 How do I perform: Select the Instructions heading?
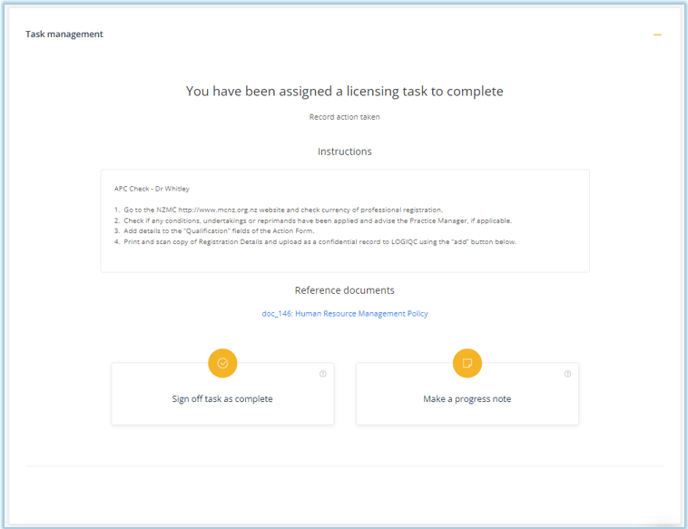click(x=345, y=152)
